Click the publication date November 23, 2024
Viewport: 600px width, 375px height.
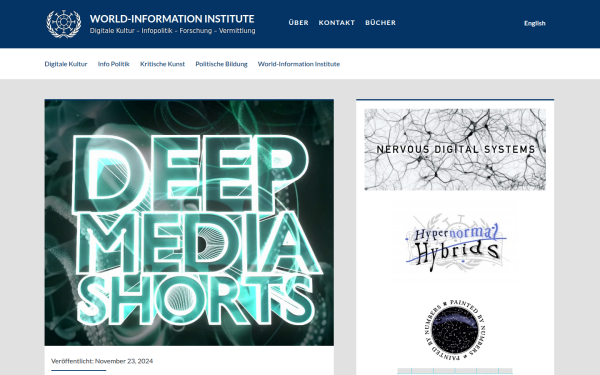pyautogui.click(x=124, y=361)
